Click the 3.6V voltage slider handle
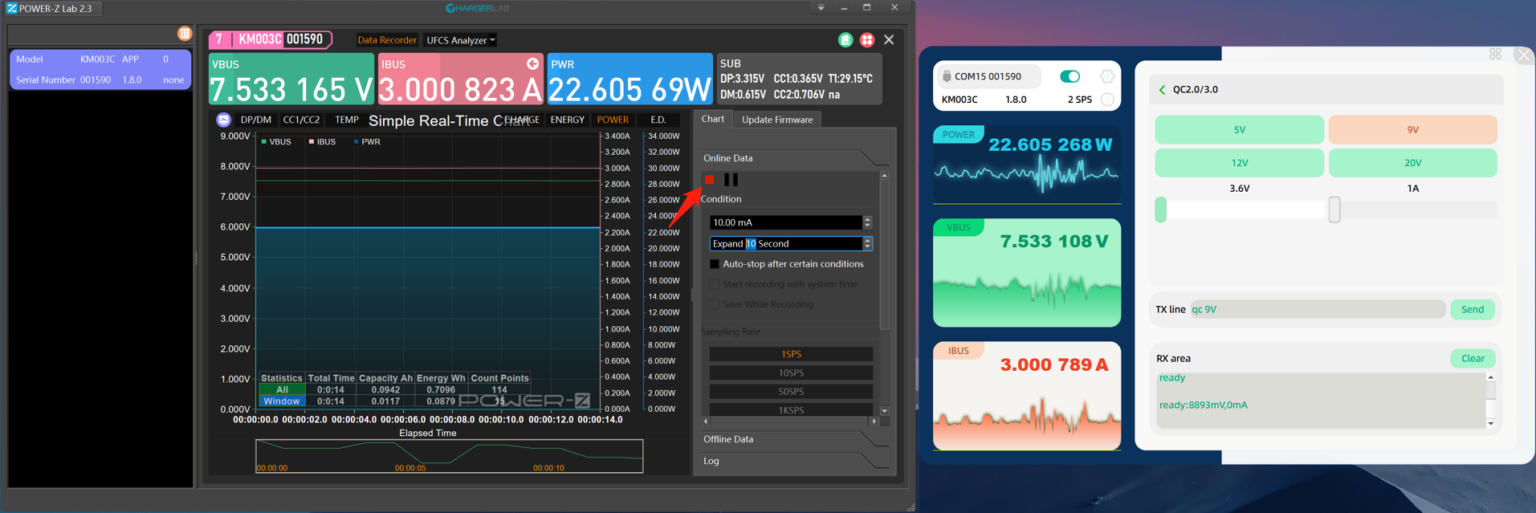Screen dimensions: 1536x513 coord(1161,209)
